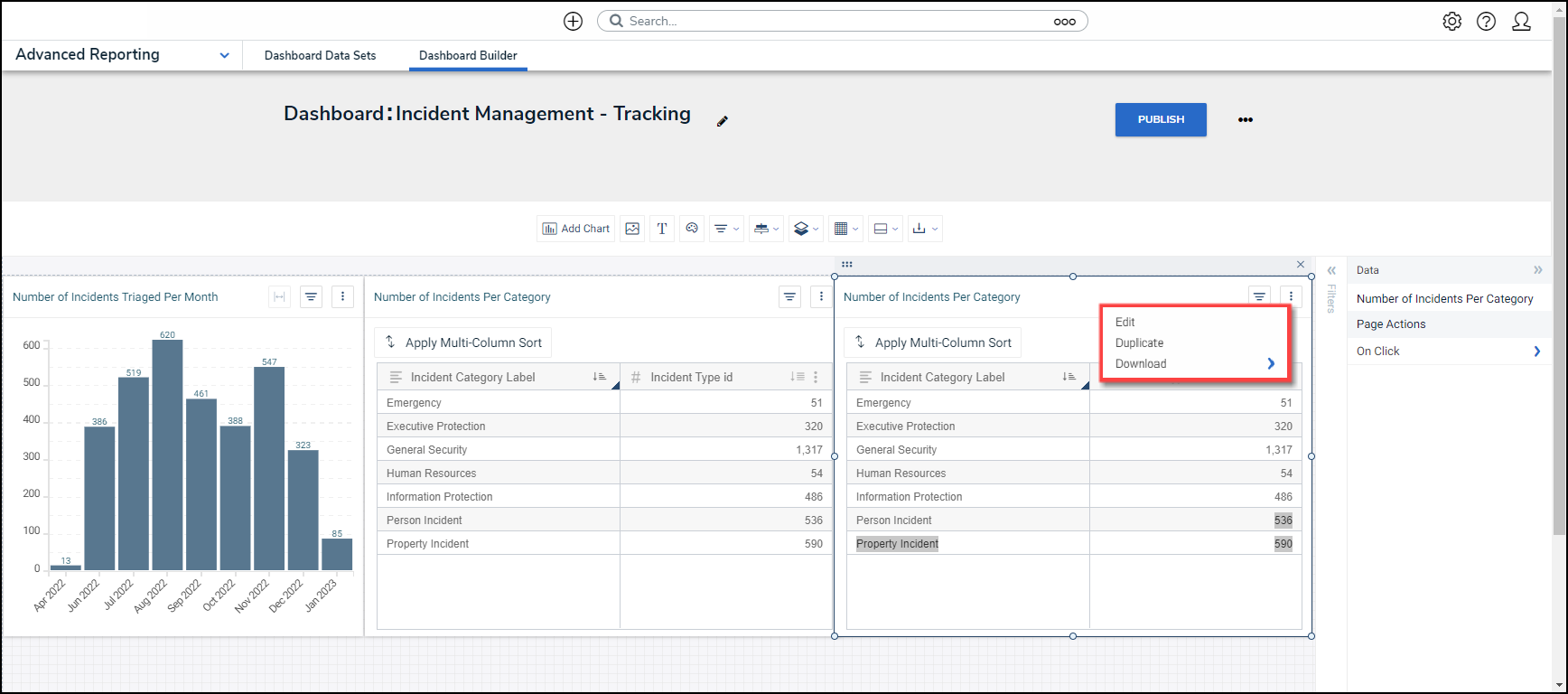
Task: Choose Edit from the context menu
Action: [1125, 322]
